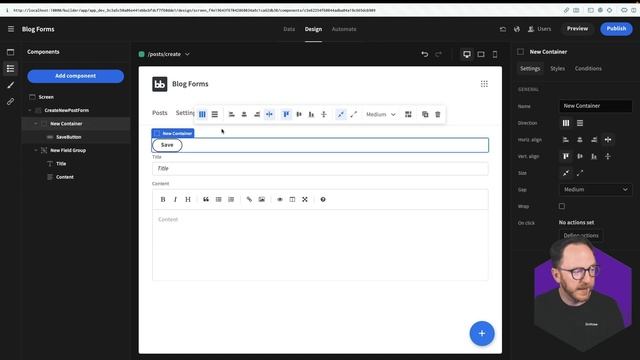Viewport: 640px width, 360px height.
Task: Select the Title component in the tree
Action: (x=61, y=164)
